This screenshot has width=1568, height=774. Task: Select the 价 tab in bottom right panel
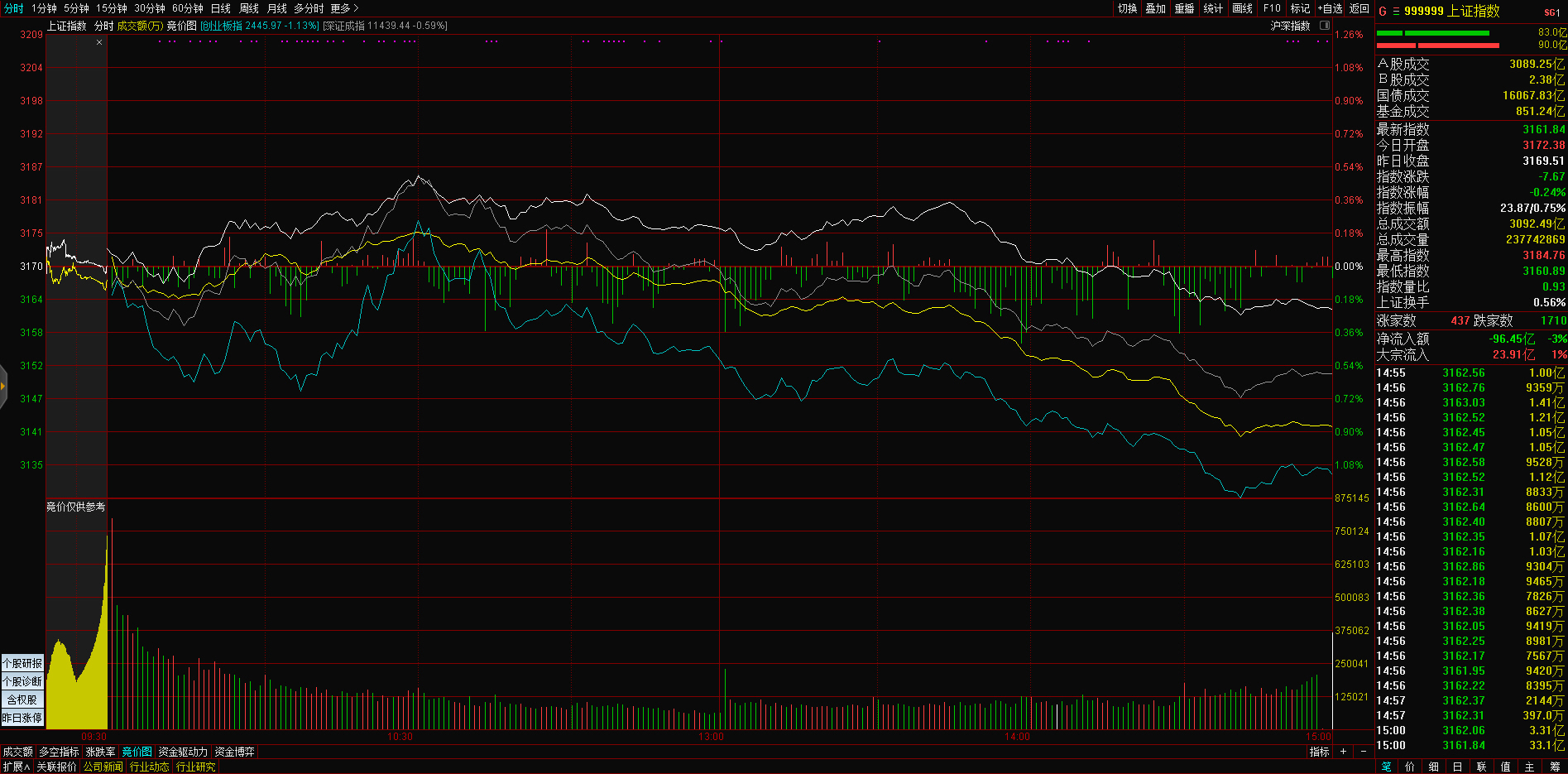pyautogui.click(x=1409, y=767)
